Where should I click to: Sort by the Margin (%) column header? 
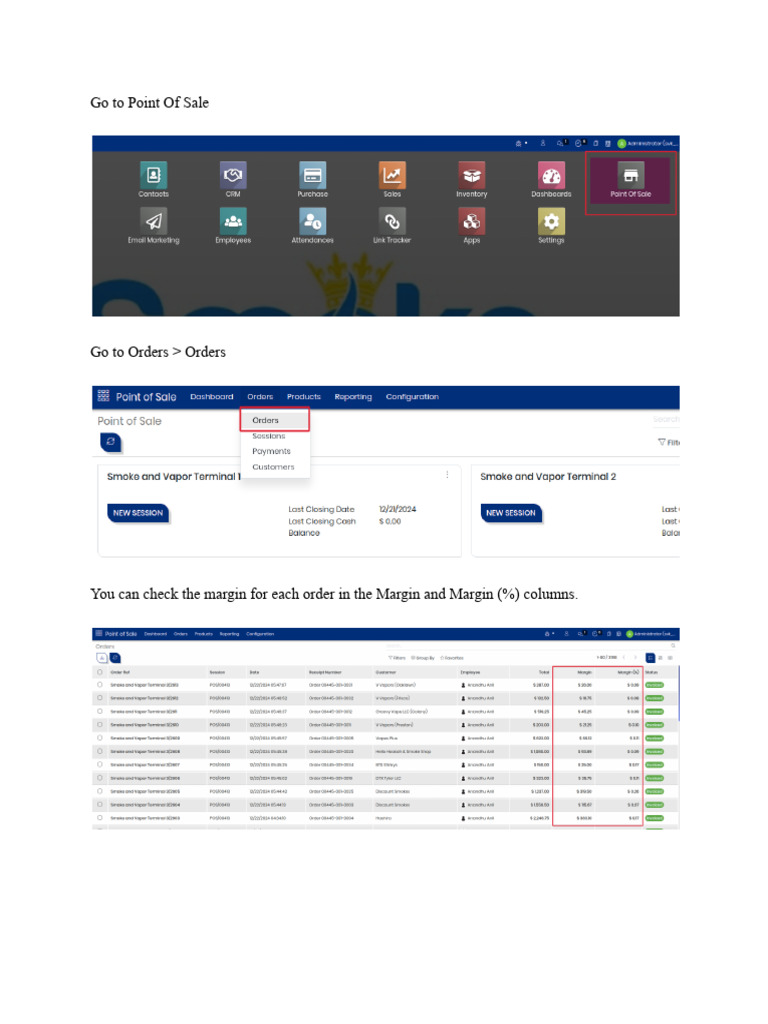[628, 672]
